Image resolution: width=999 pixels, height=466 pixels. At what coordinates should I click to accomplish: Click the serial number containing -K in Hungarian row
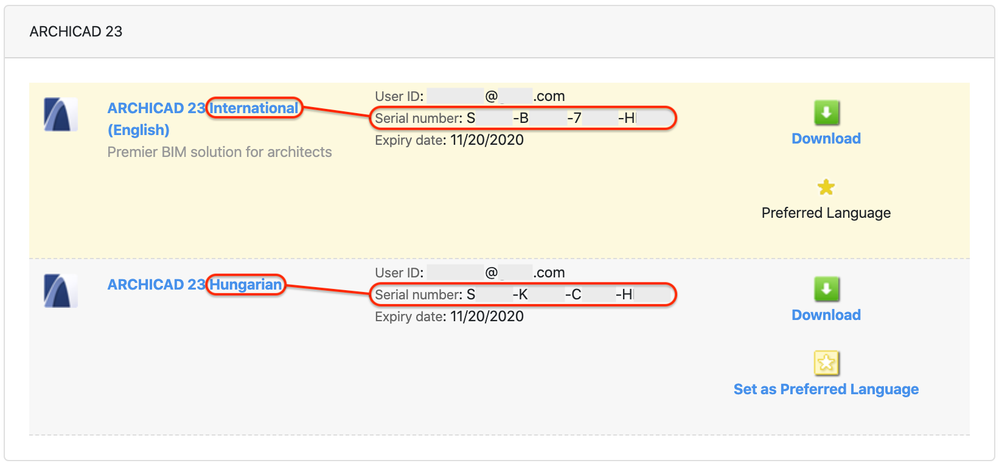point(550,295)
